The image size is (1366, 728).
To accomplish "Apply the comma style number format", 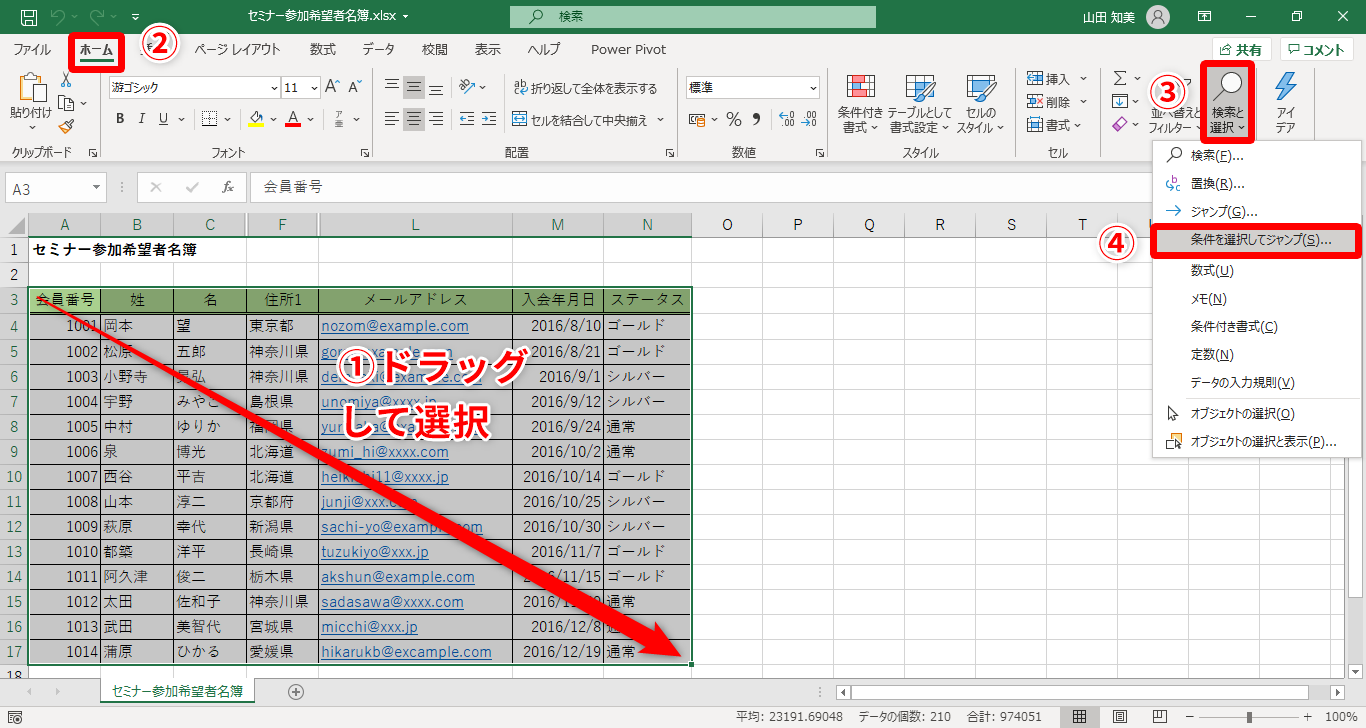I will click(x=757, y=119).
